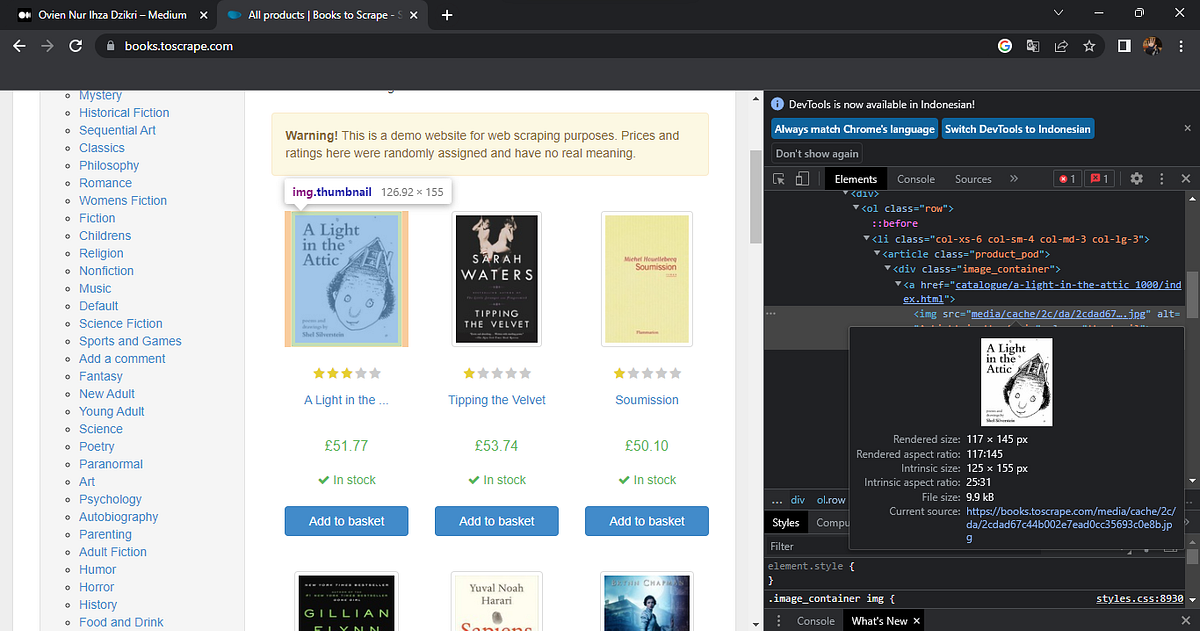Viewport: 1200px width, 631px height.
Task: Click the Google Translate icon in address bar
Action: pos(1033,45)
